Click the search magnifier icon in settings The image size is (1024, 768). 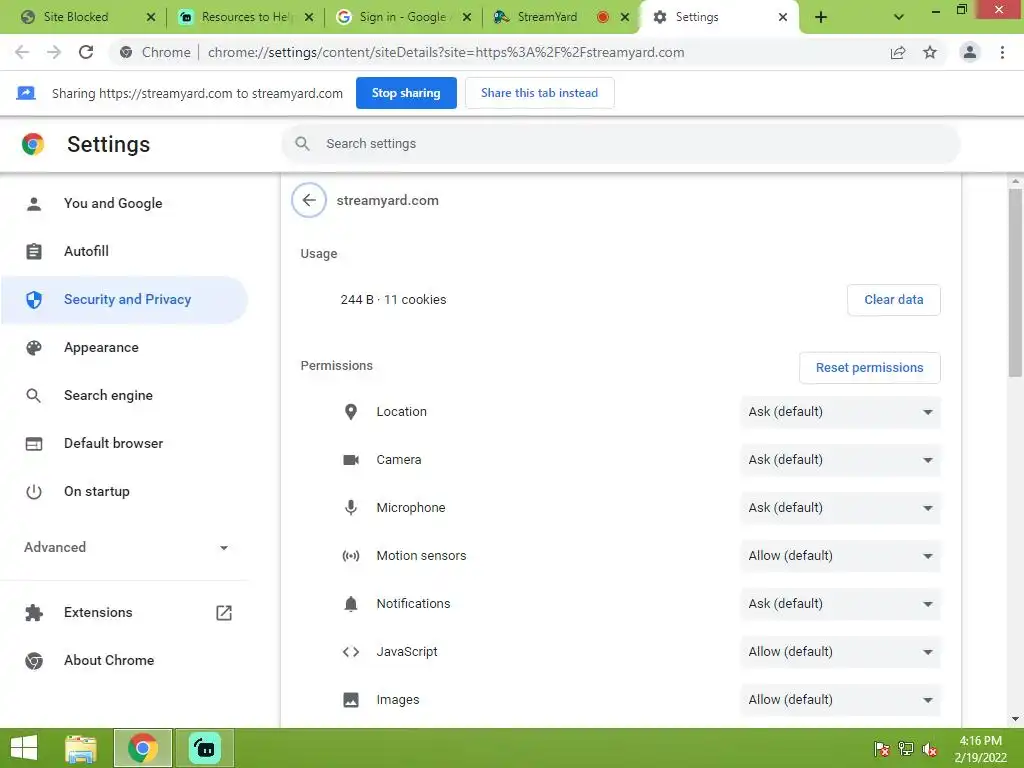(302, 144)
